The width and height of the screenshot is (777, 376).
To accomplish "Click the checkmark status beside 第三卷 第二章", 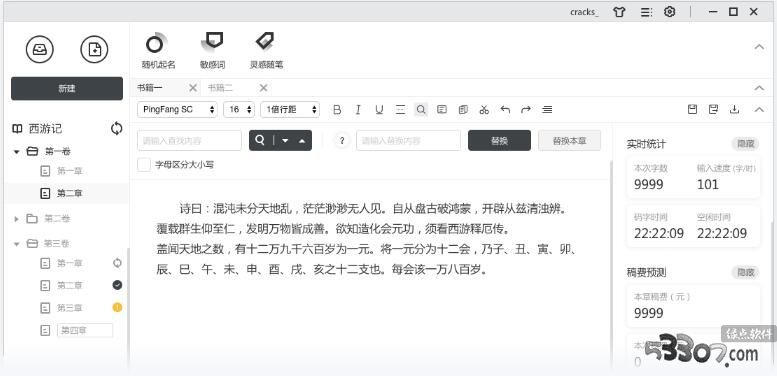I will click(117, 285).
